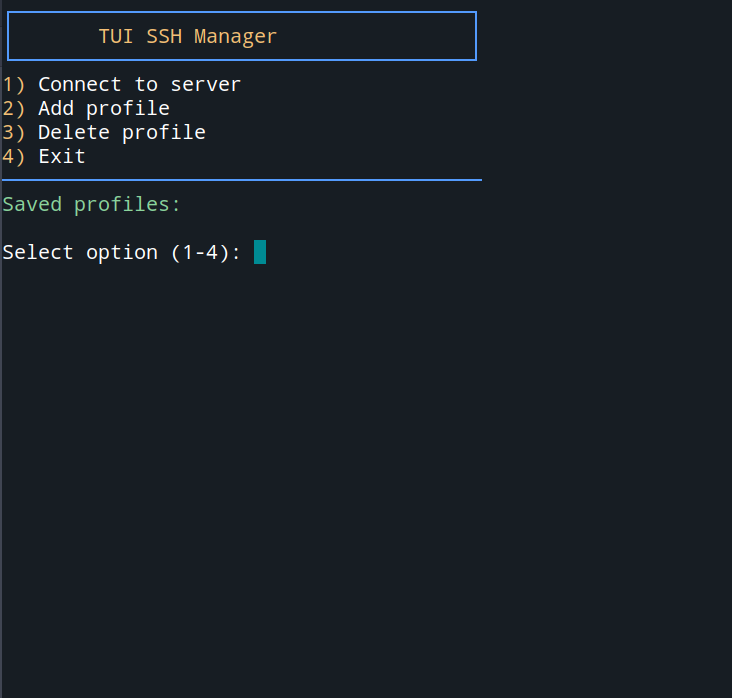Click the "TUI SSH Manager" title text
Image resolution: width=732 pixels, height=698 pixels.
[187, 37]
